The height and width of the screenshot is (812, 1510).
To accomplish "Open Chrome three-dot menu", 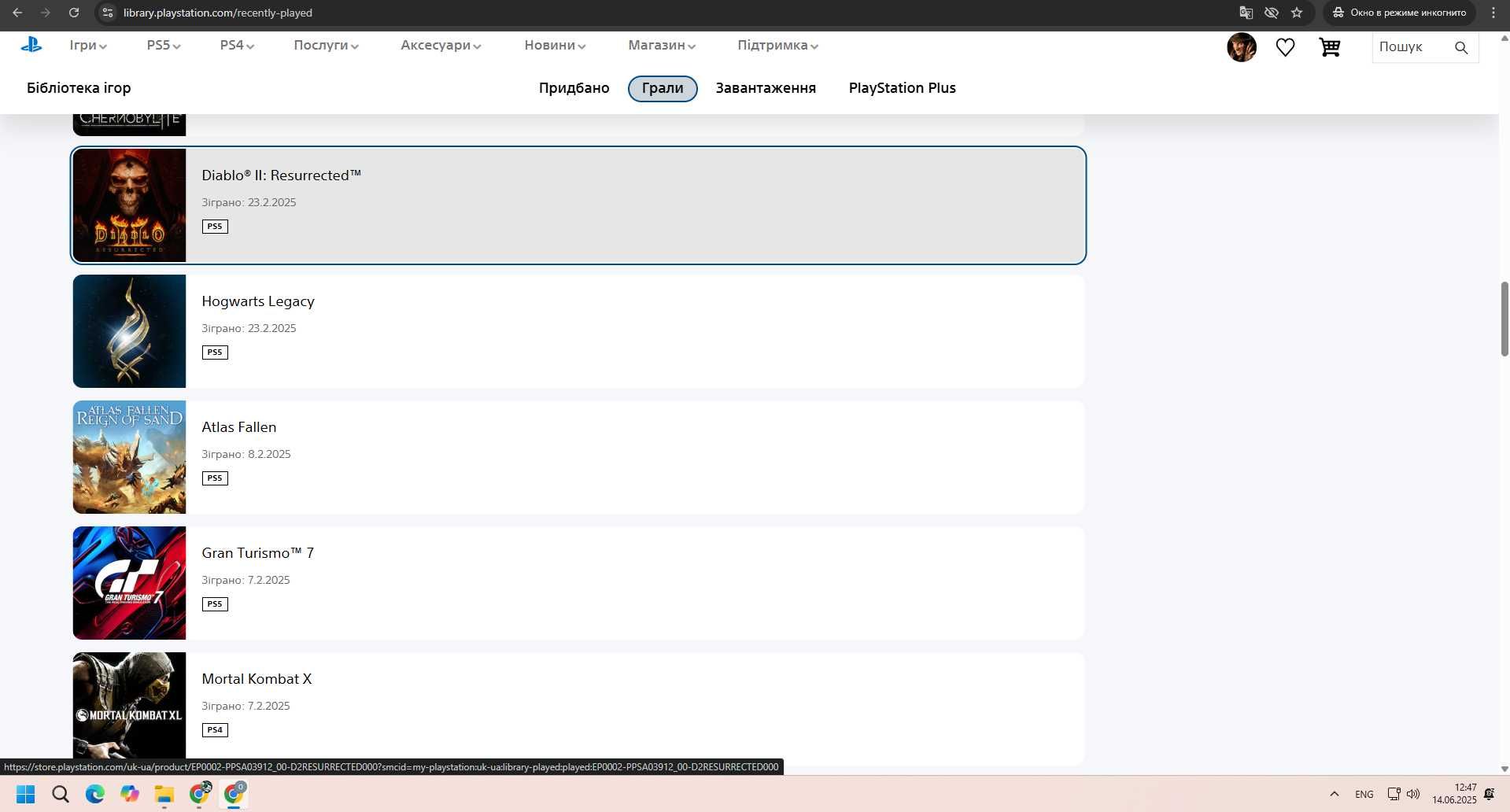I will click(1493, 13).
